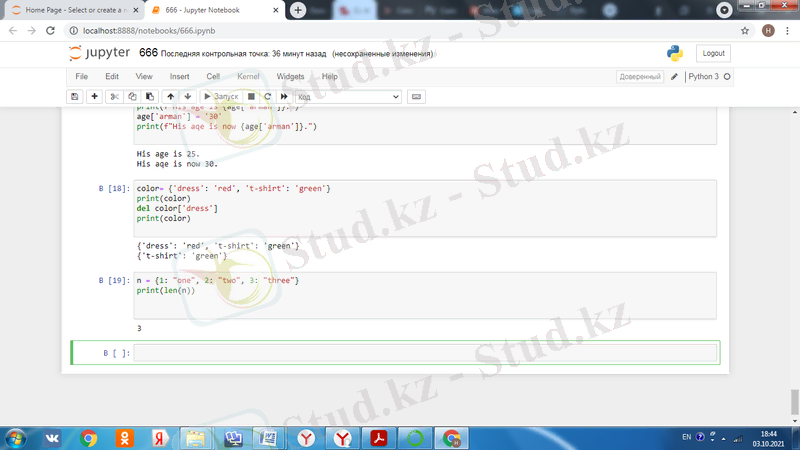Move the selected cell down arrow
The image size is (800, 450).
tap(188, 96)
